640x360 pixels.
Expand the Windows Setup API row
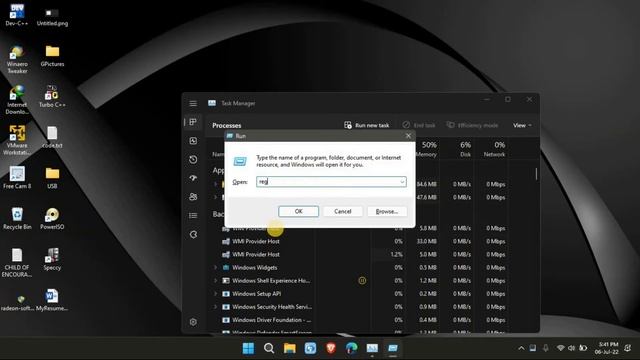click(x=216, y=294)
